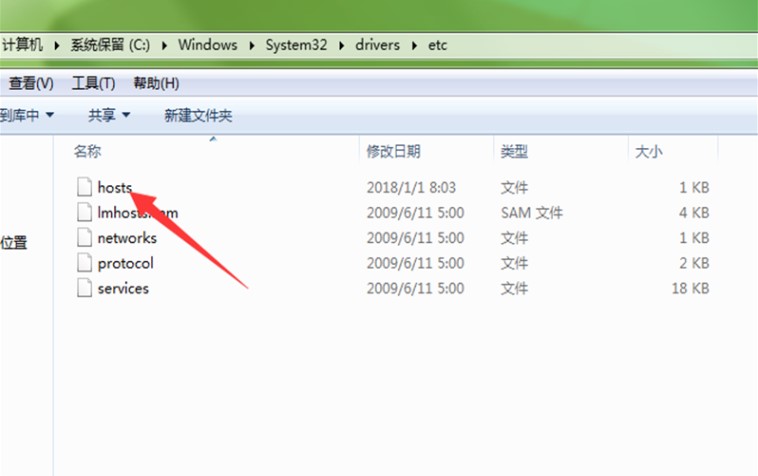Expand the 共享 dropdown

point(109,116)
